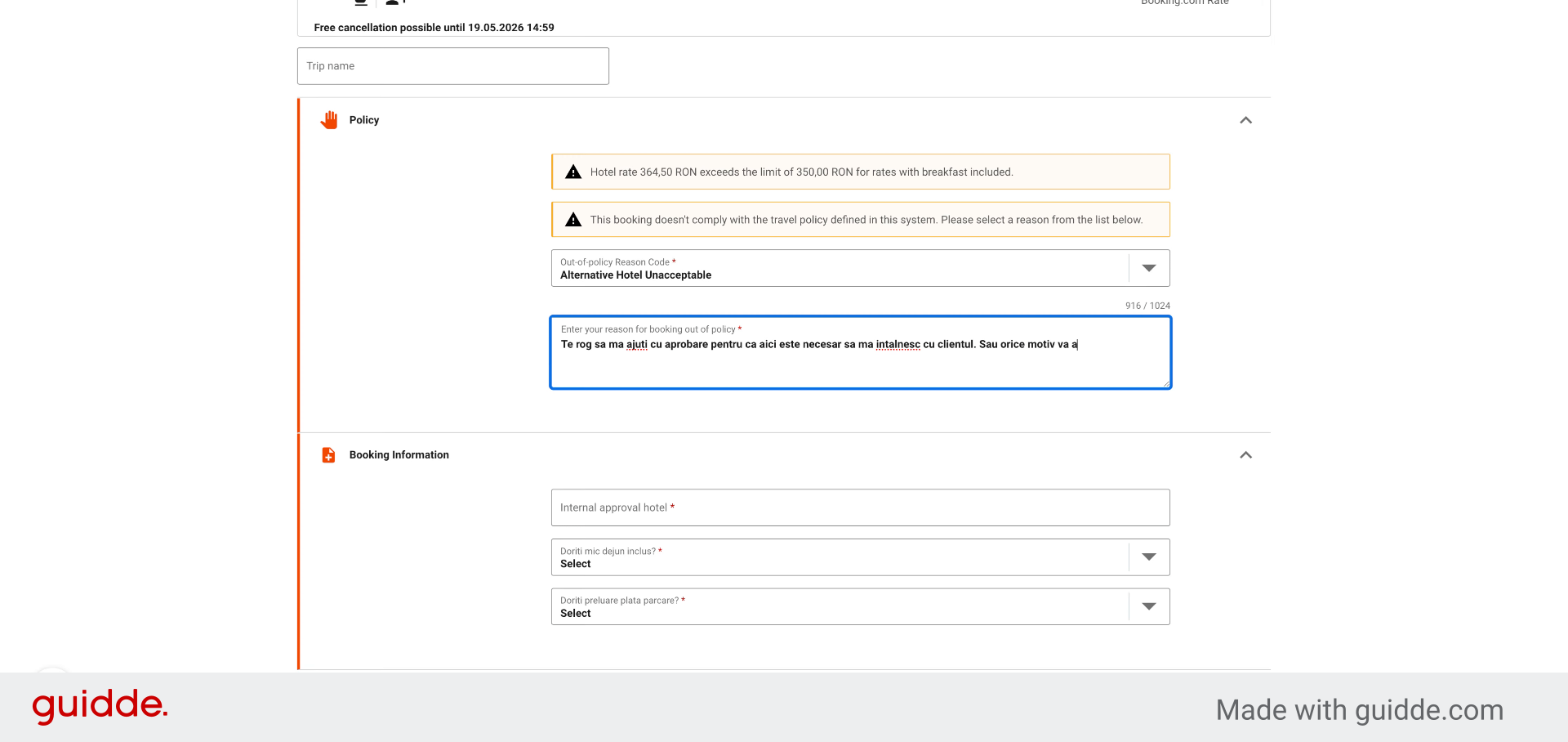The image size is (1568, 742).
Task: Click the guidde logo
Action: point(100,706)
